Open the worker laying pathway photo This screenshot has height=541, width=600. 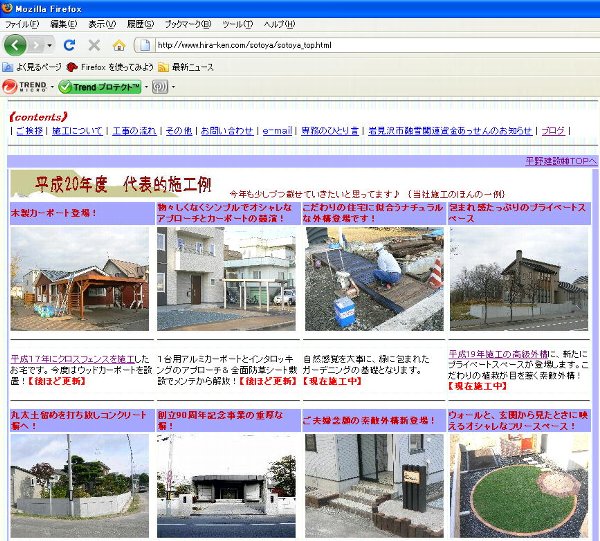point(374,279)
